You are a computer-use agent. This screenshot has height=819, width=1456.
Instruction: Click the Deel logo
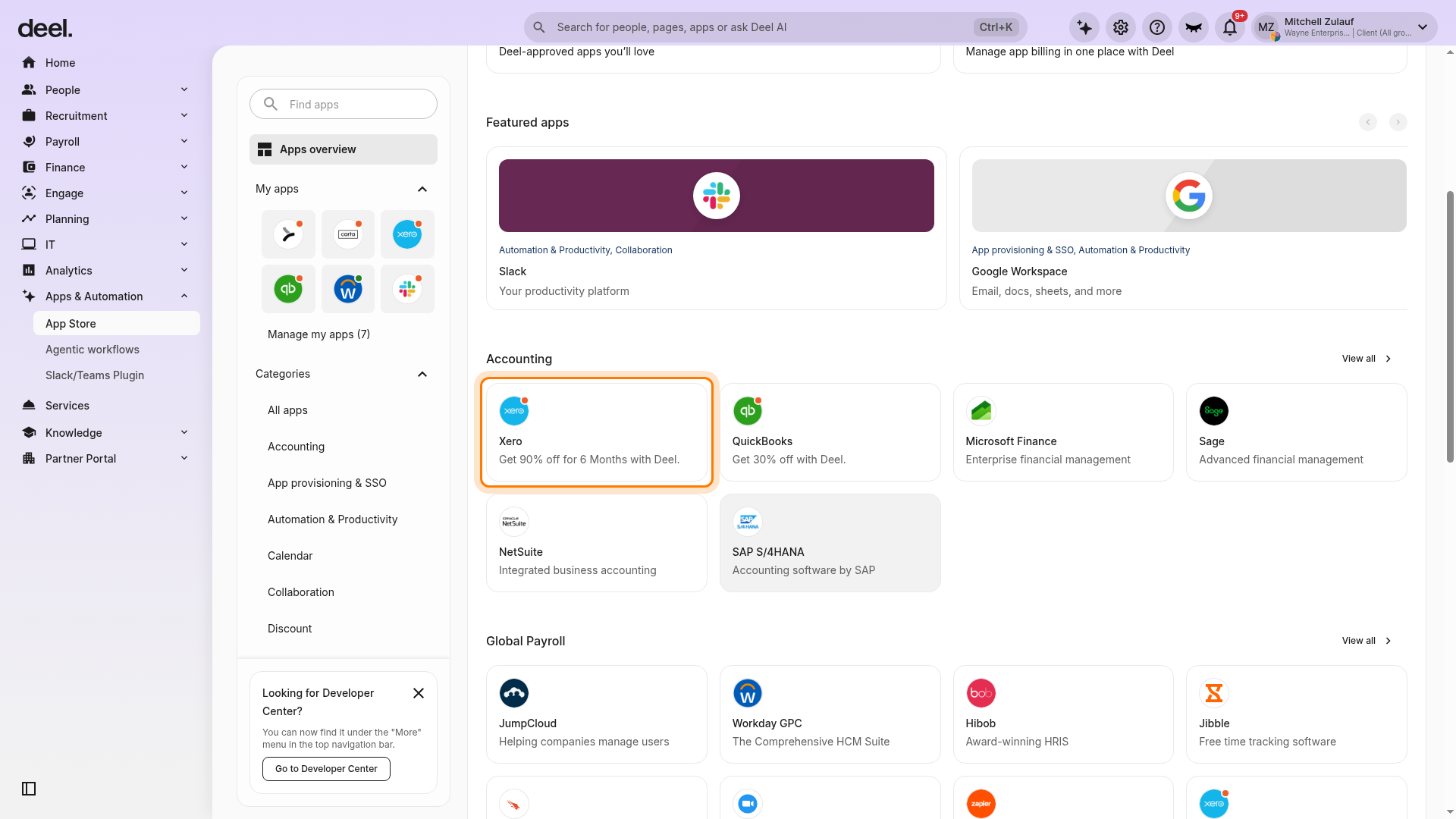coord(45,29)
